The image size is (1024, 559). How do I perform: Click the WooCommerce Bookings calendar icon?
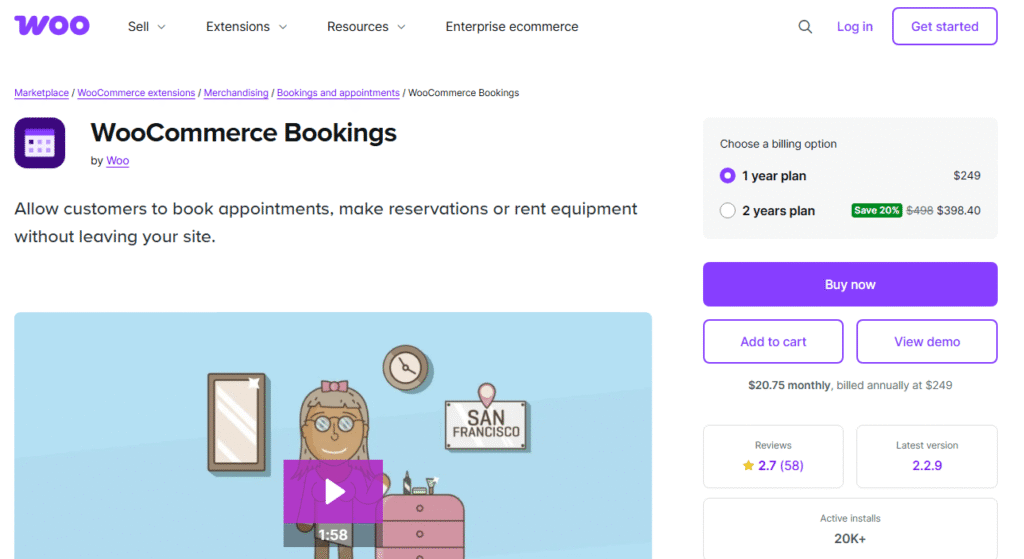tap(40, 143)
